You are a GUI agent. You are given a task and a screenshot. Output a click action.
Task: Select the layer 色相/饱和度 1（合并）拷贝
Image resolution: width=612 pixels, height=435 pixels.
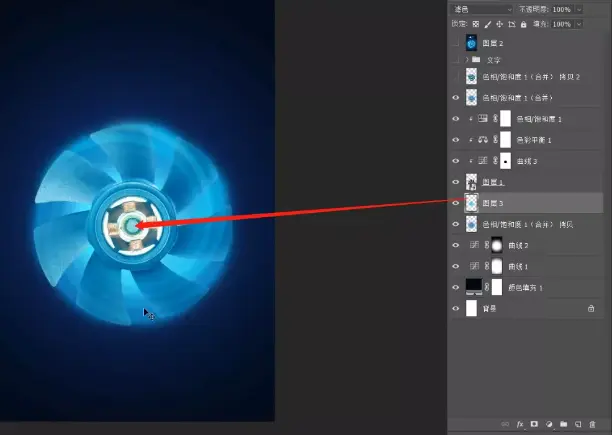528,224
